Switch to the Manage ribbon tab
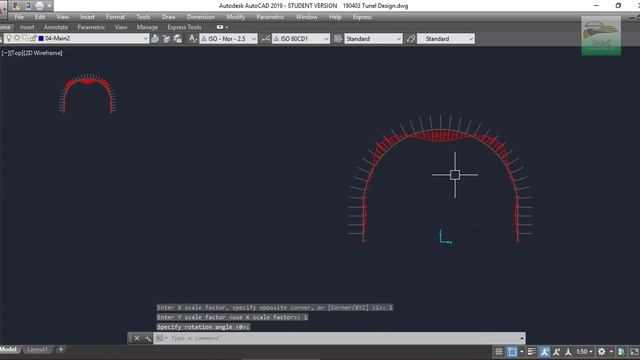The width and height of the screenshot is (640, 360). click(x=147, y=27)
